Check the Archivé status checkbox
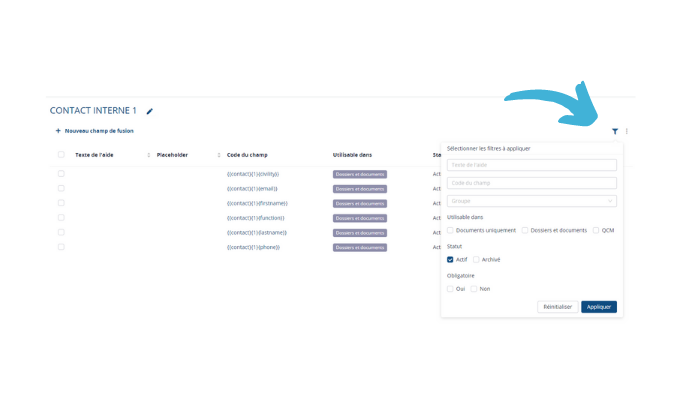This screenshot has width=700, height=400. (x=477, y=259)
